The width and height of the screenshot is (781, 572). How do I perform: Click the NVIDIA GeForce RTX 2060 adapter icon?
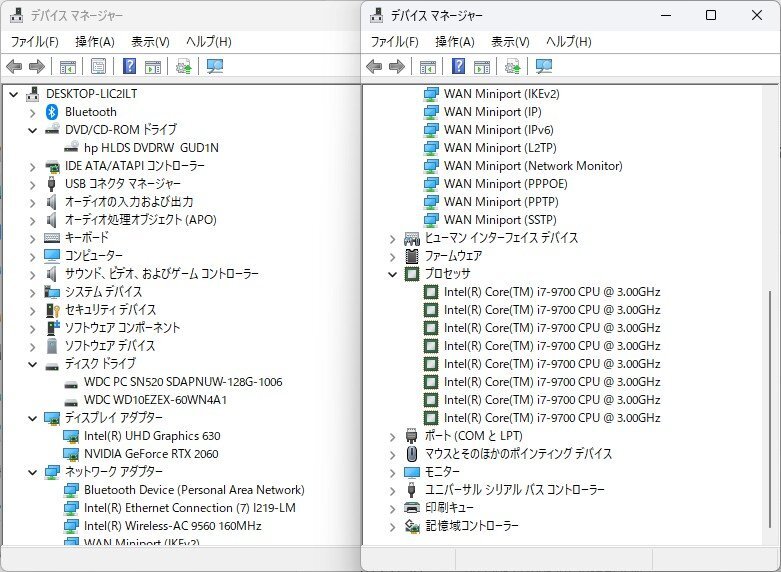click(71, 454)
